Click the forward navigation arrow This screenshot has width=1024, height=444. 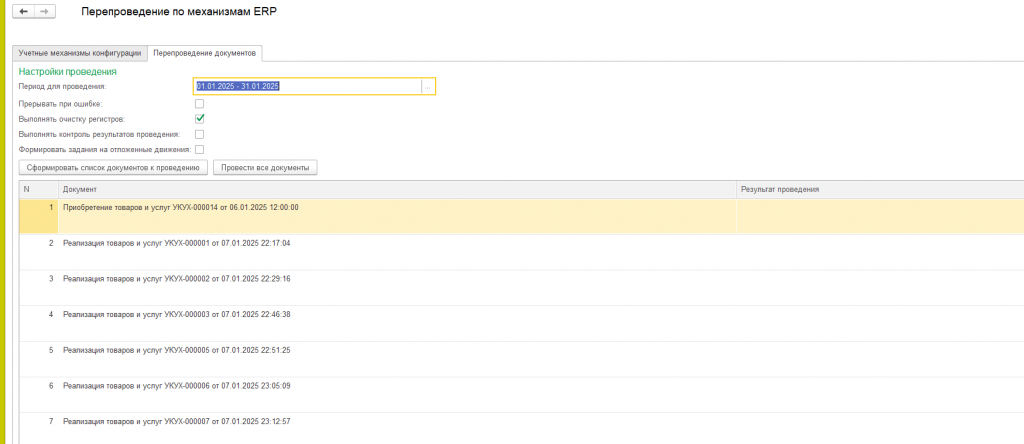44,10
